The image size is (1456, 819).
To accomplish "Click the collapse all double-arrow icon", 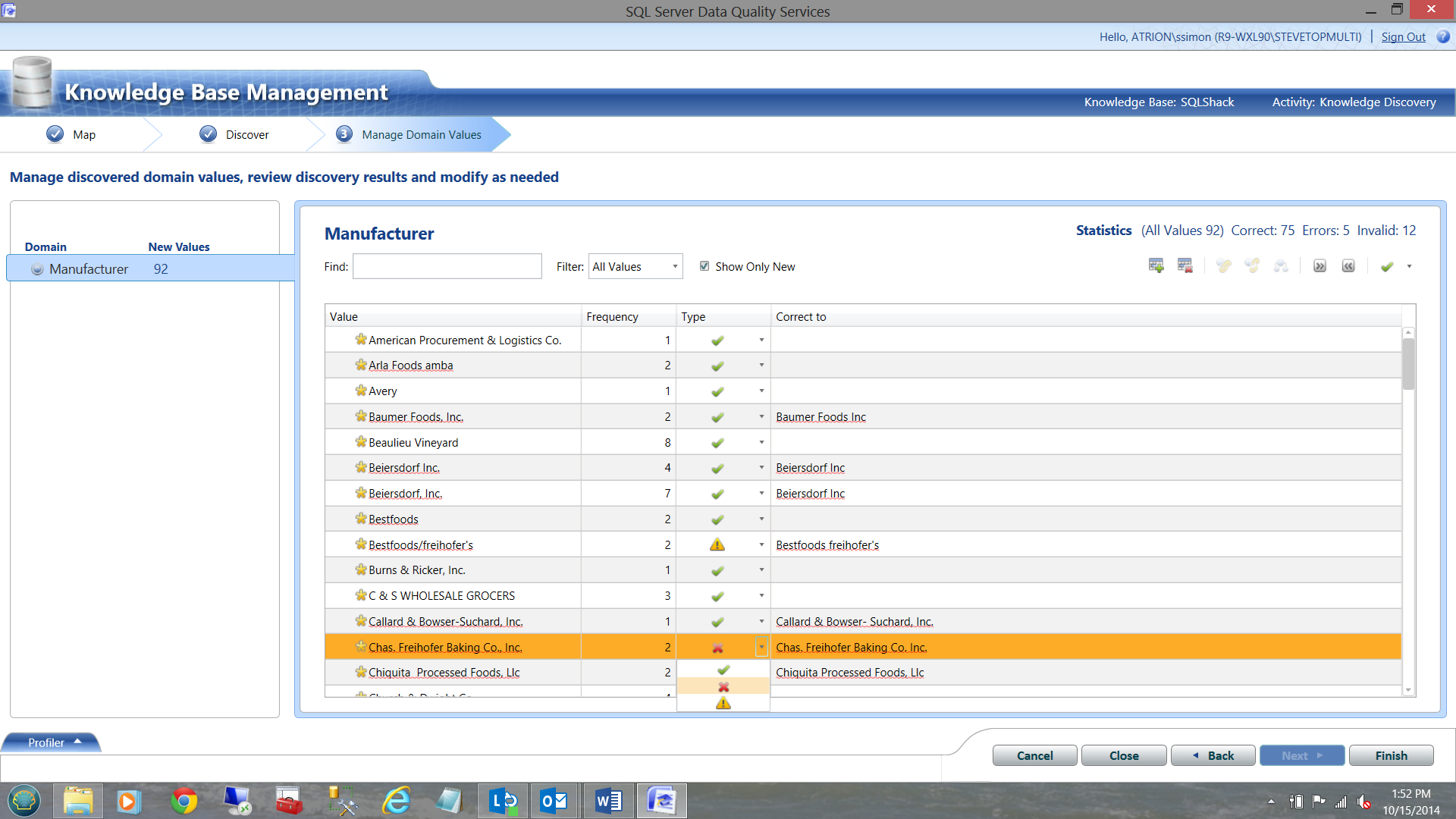I will coord(1348,266).
